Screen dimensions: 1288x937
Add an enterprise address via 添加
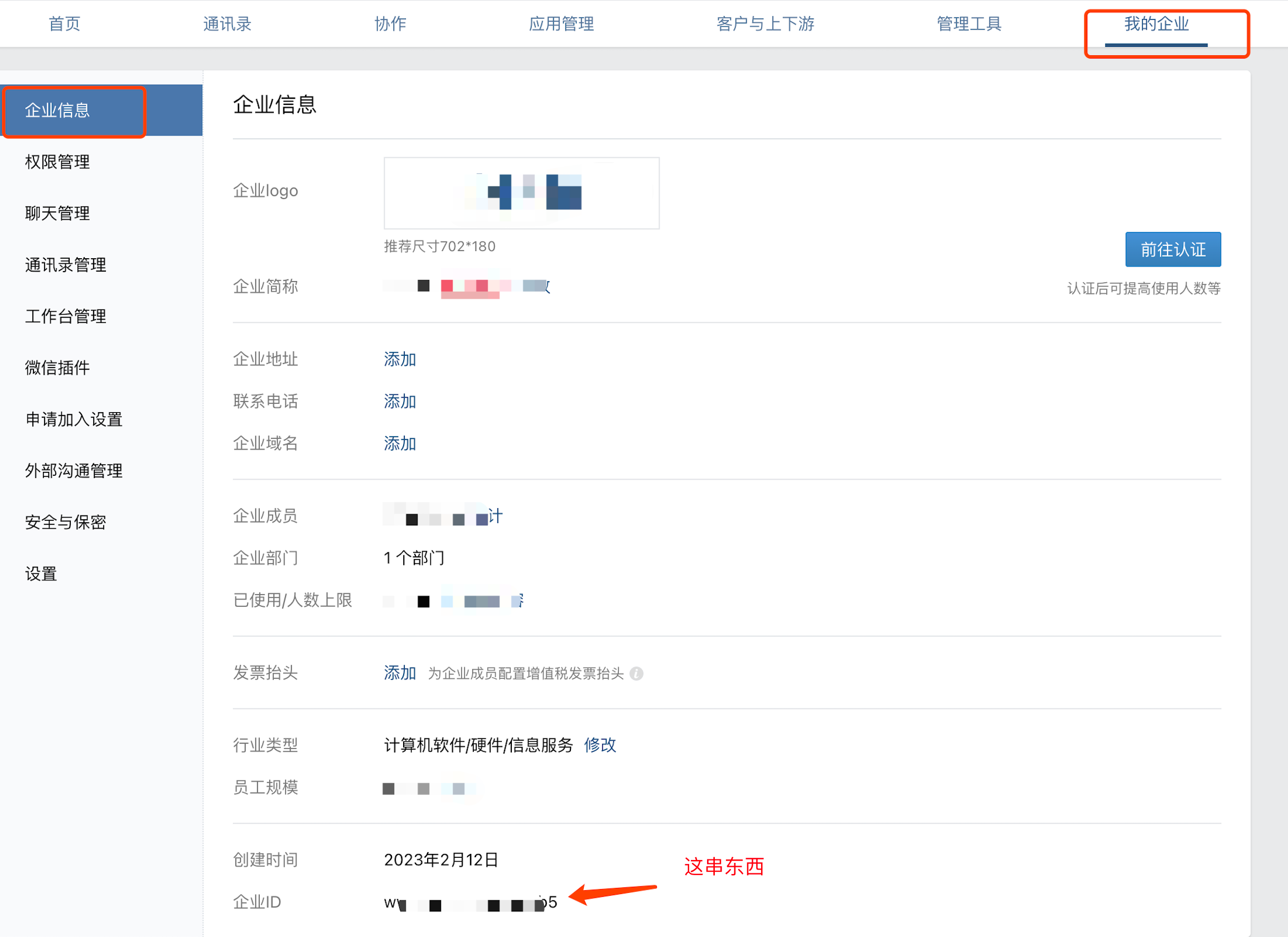point(400,359)
